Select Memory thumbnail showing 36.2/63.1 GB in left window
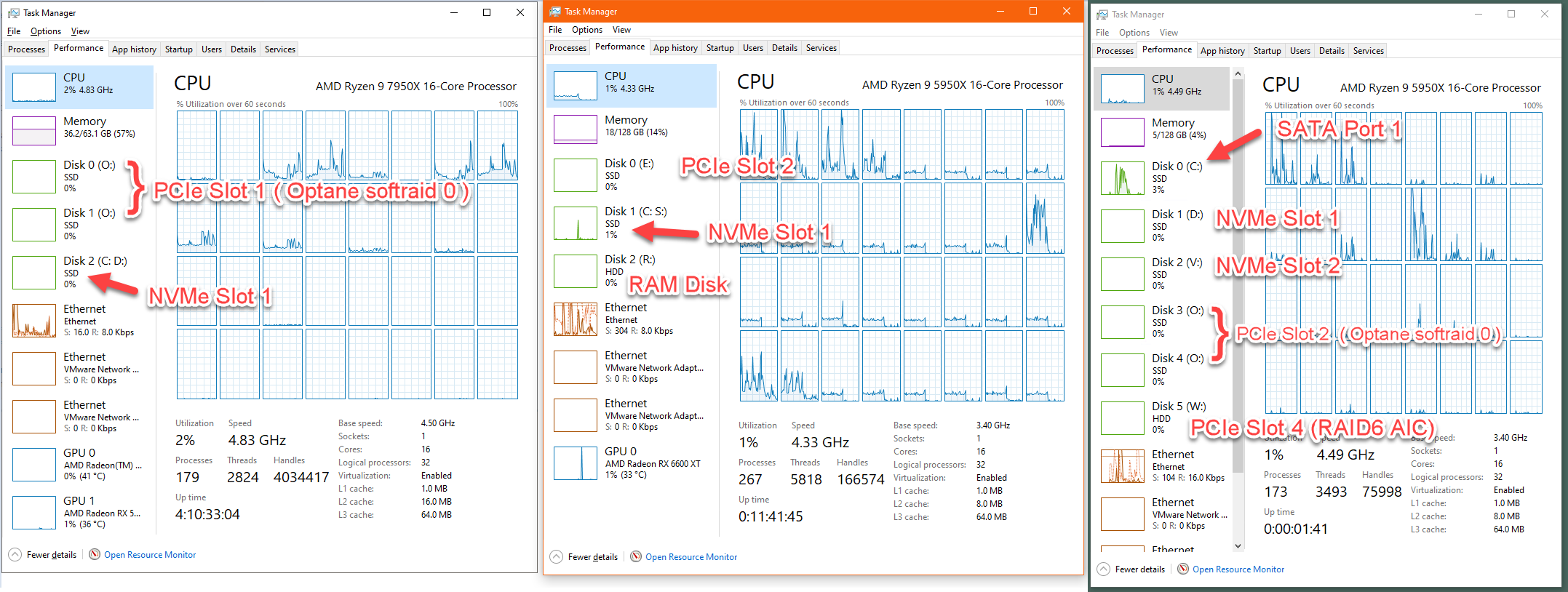 [x=34, y=131]
